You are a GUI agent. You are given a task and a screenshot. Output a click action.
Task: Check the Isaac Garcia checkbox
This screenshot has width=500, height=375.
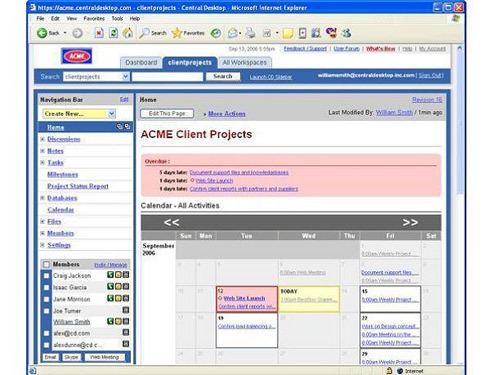pyautogui.click(x=46, y=287)
